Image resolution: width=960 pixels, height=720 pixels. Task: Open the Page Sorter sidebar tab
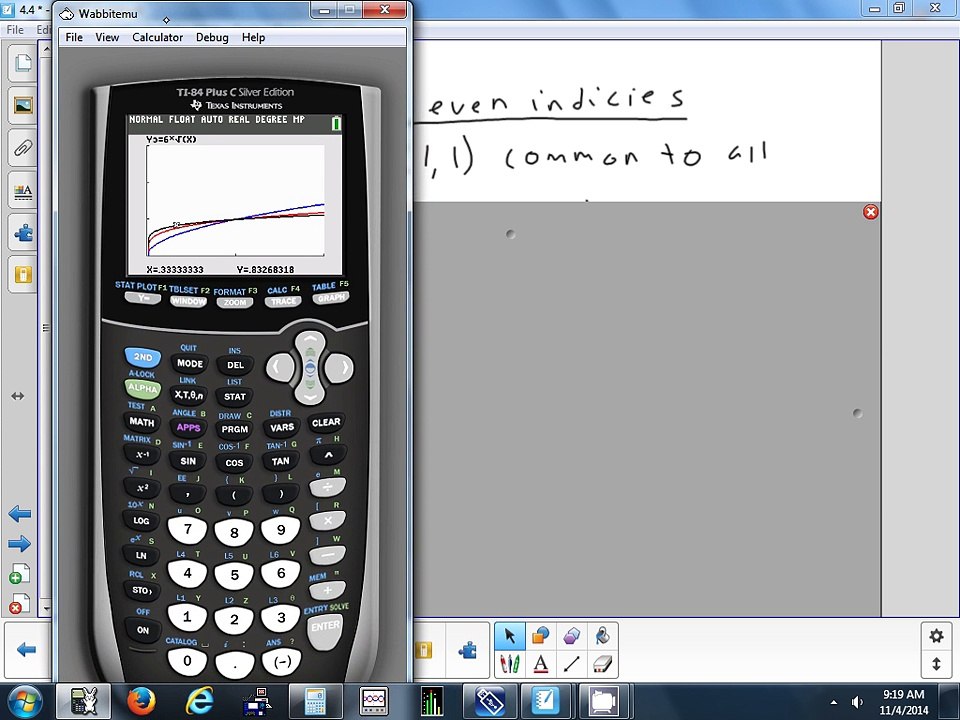[23, 62]
